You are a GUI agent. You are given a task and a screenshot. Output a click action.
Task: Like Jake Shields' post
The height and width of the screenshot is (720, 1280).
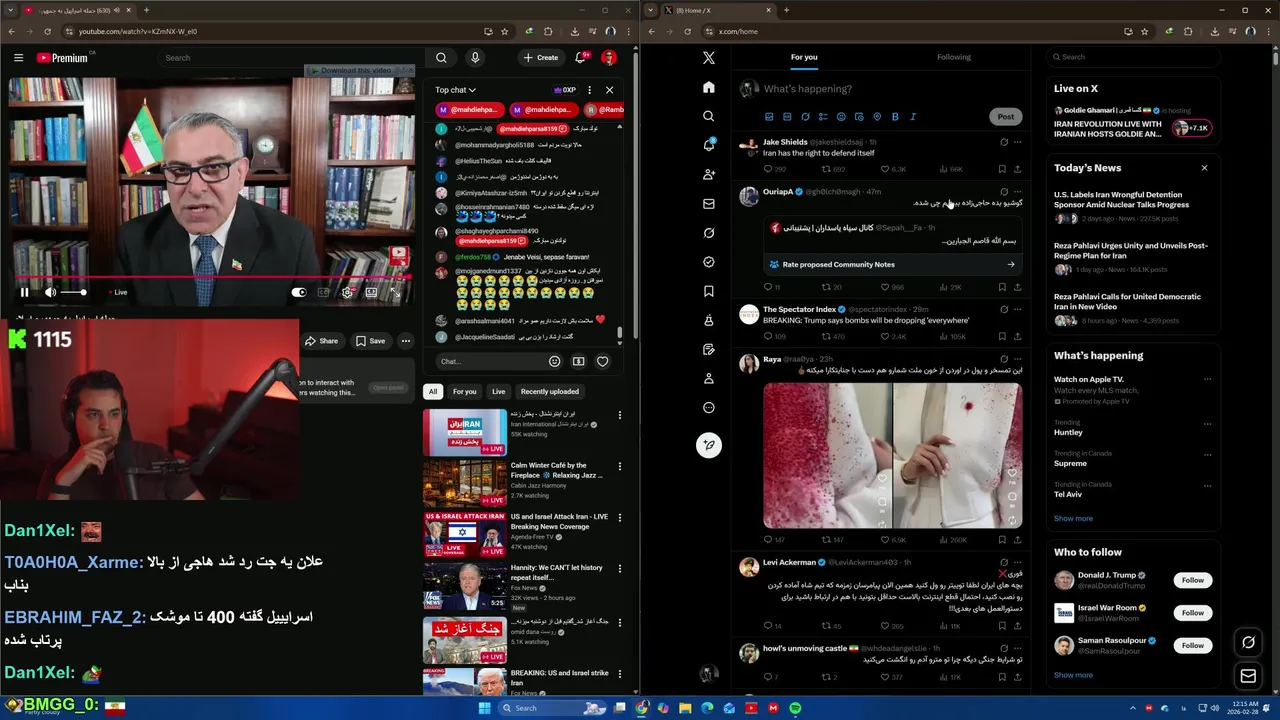click(885, 169)
